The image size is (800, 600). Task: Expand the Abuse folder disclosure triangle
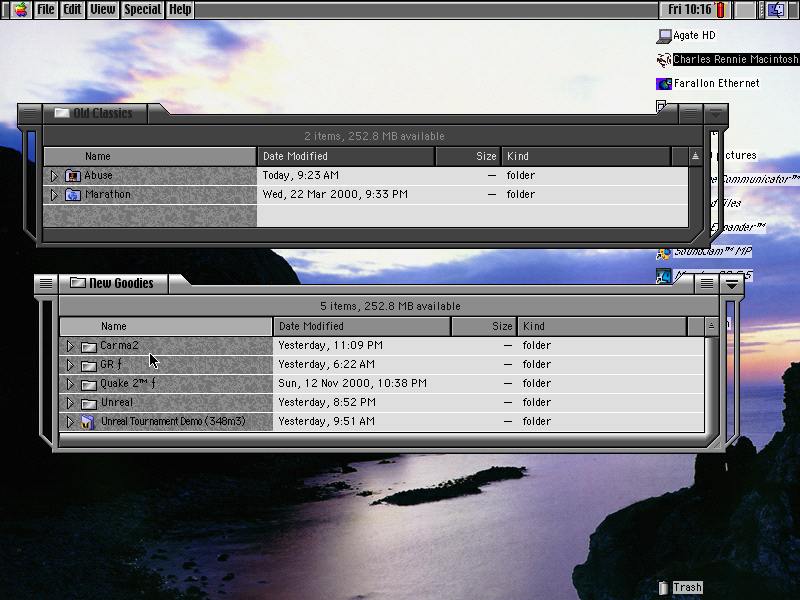54,176
